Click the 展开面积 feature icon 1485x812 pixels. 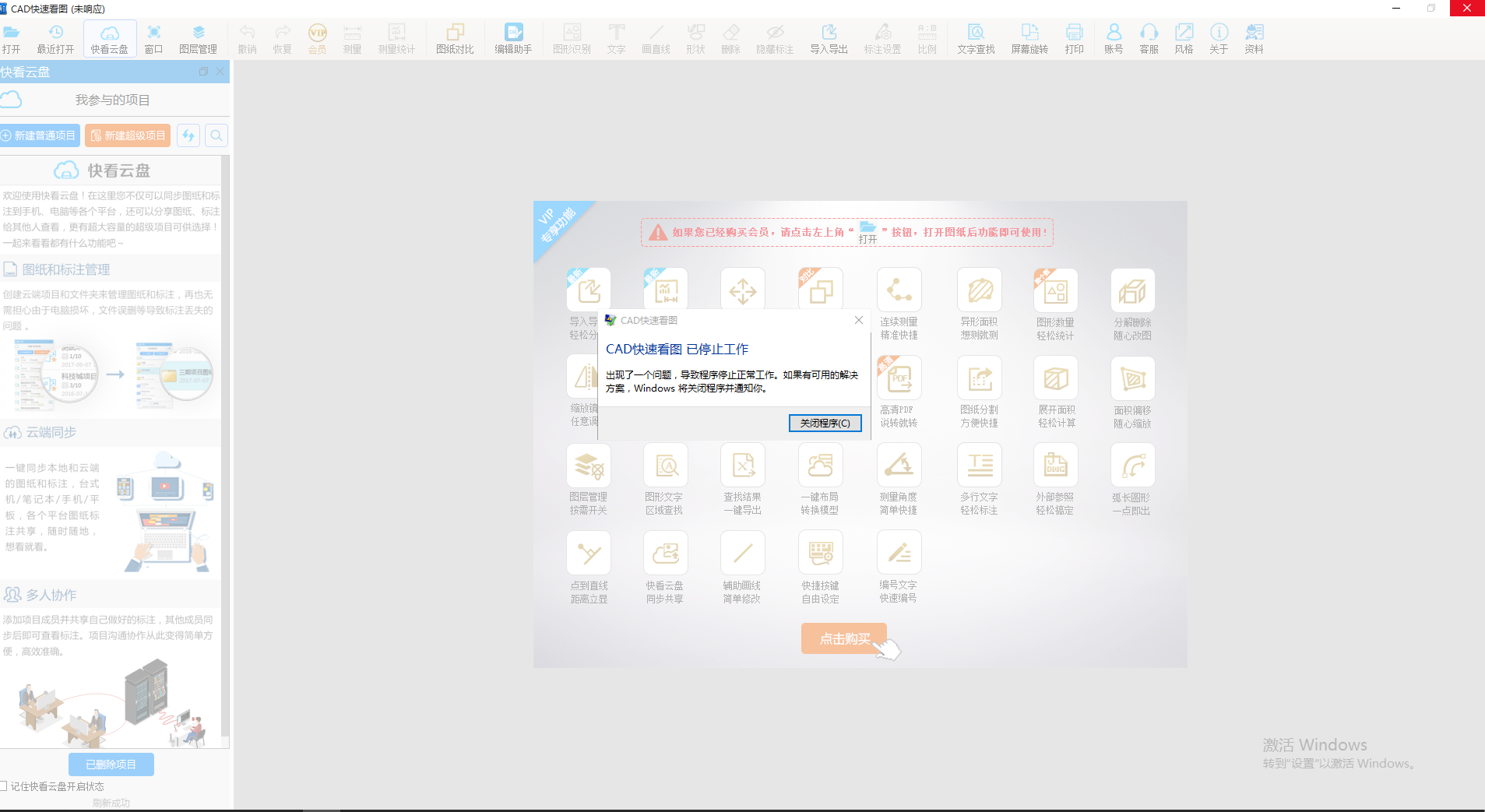(1056, 378)
